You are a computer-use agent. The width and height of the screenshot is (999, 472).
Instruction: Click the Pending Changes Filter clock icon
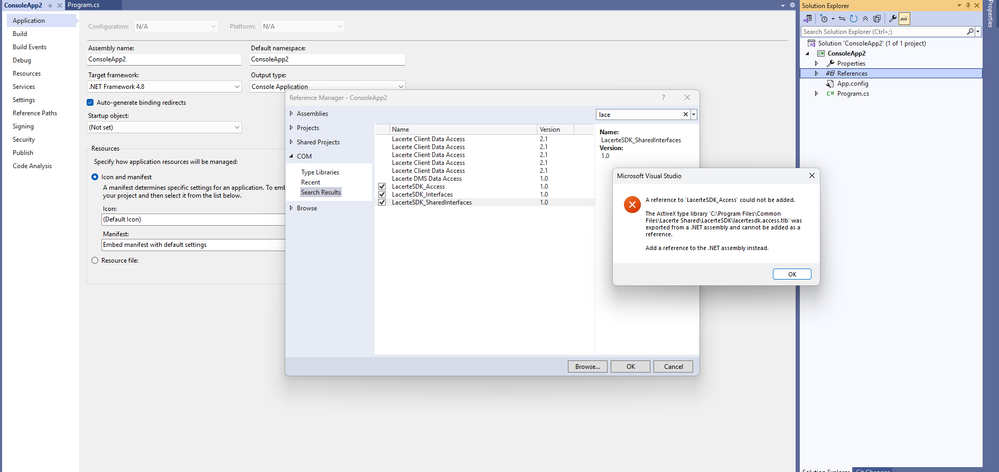pos(824,18)
